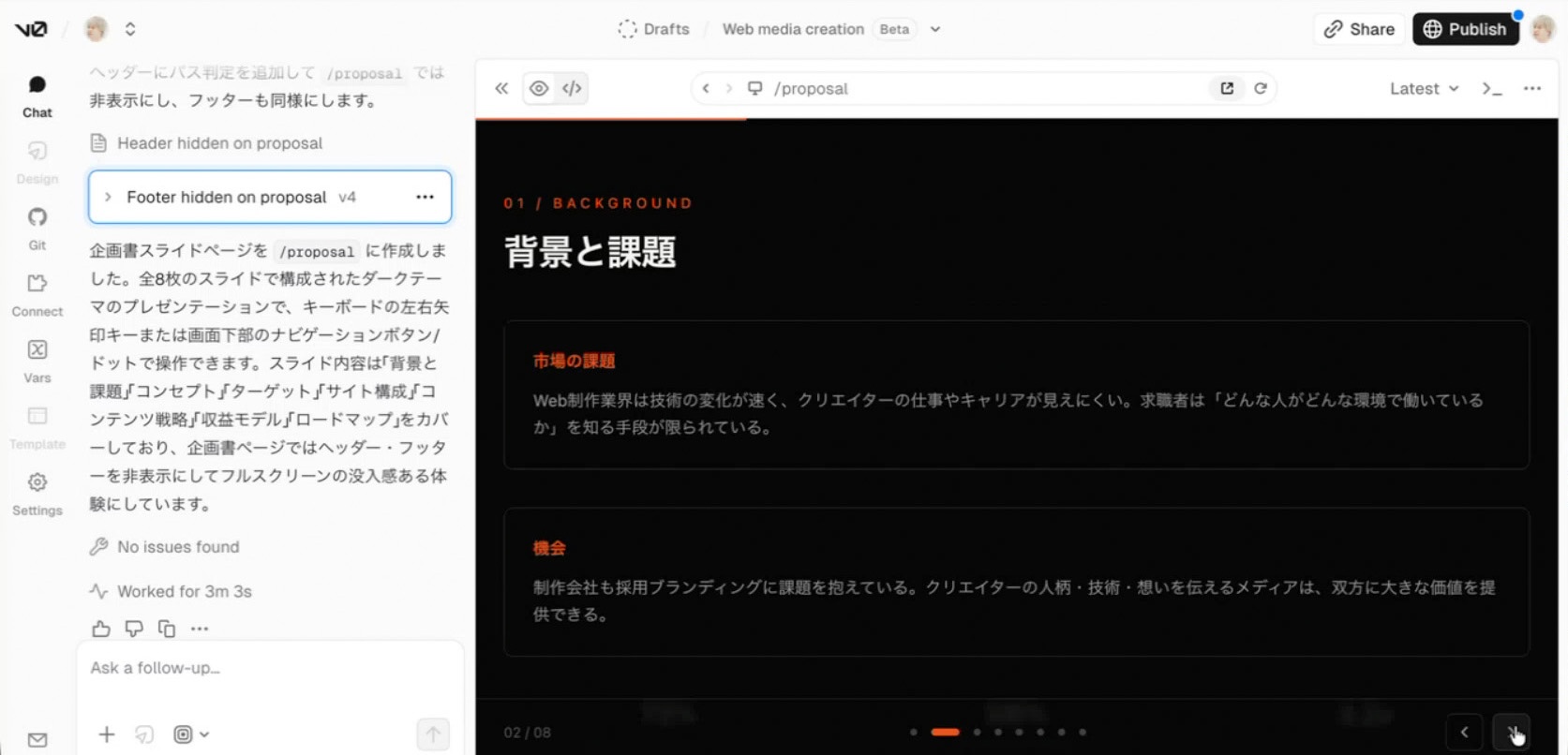Click the Publish button
The width and height of the screenshot is (1568, 755).
1465,29
